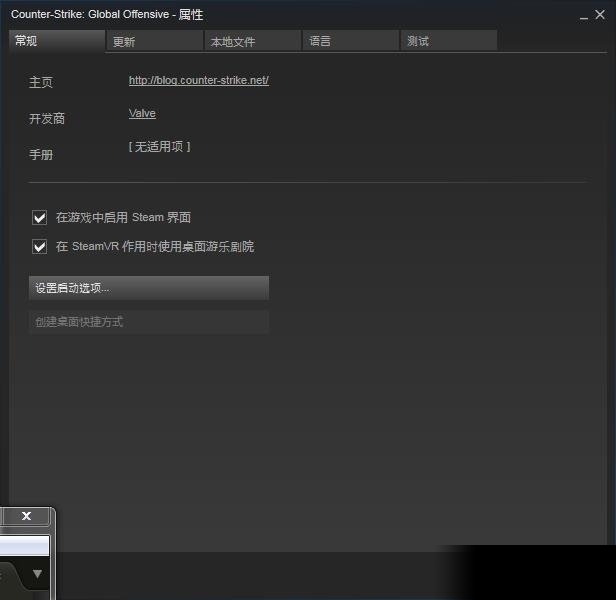Image resolution: width=616 pixels, height=600 pixels.
Task: Expand the dropdown arrow in bottom-left window
Action: click(37, 574)
